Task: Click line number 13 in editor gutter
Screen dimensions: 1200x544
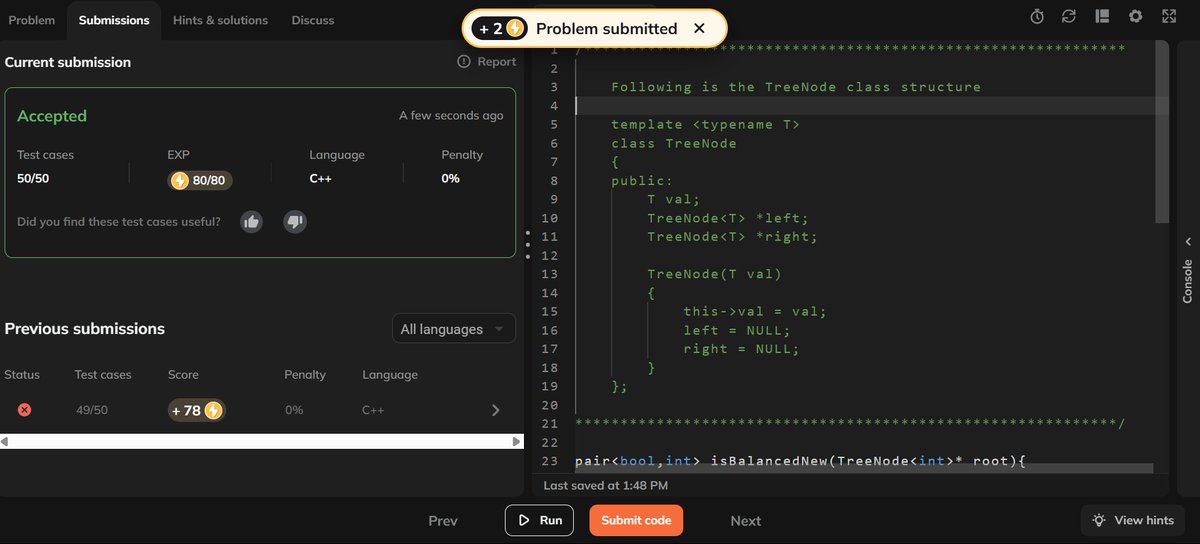Action: (x=549, y=274)
